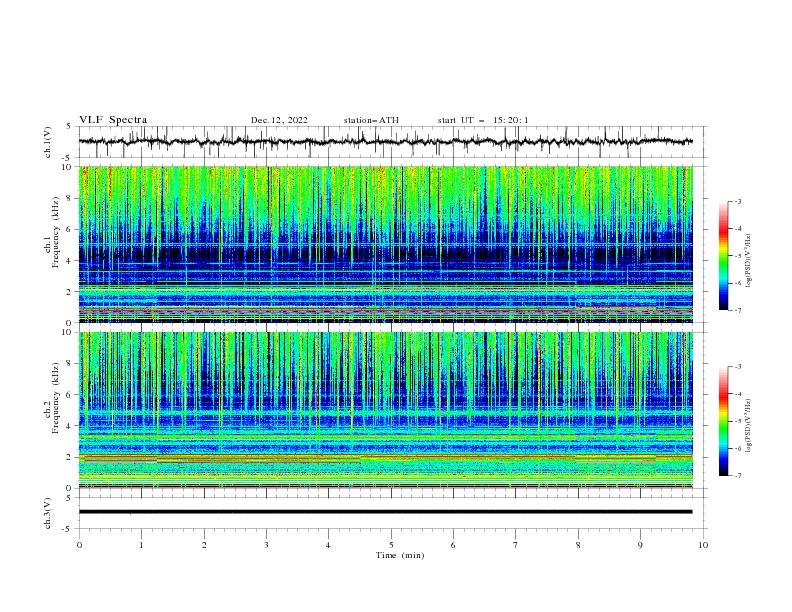
Task: Click the "Time (min)" axis label
Action: (x=400, y=555)
